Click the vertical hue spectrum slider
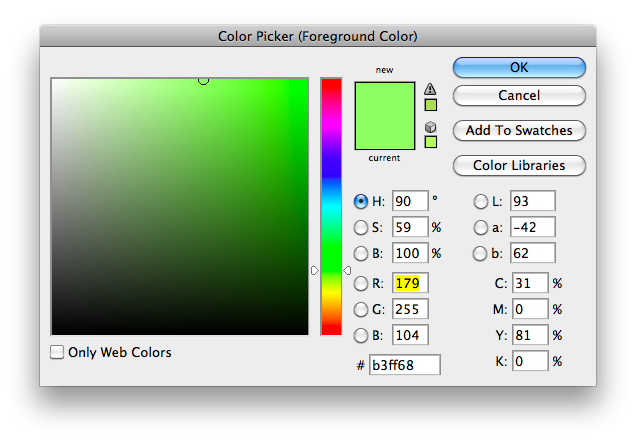 click(331, 206)
